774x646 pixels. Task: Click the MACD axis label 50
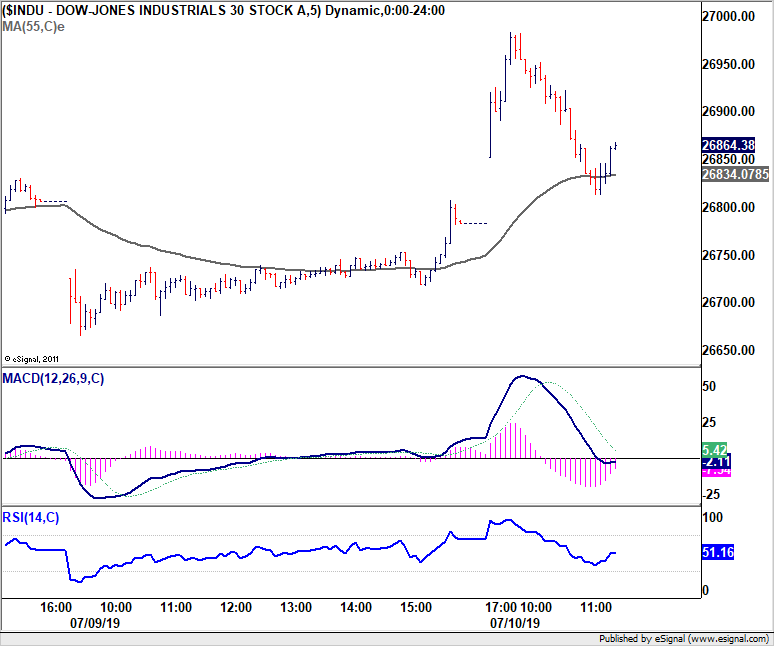(709, 386)
